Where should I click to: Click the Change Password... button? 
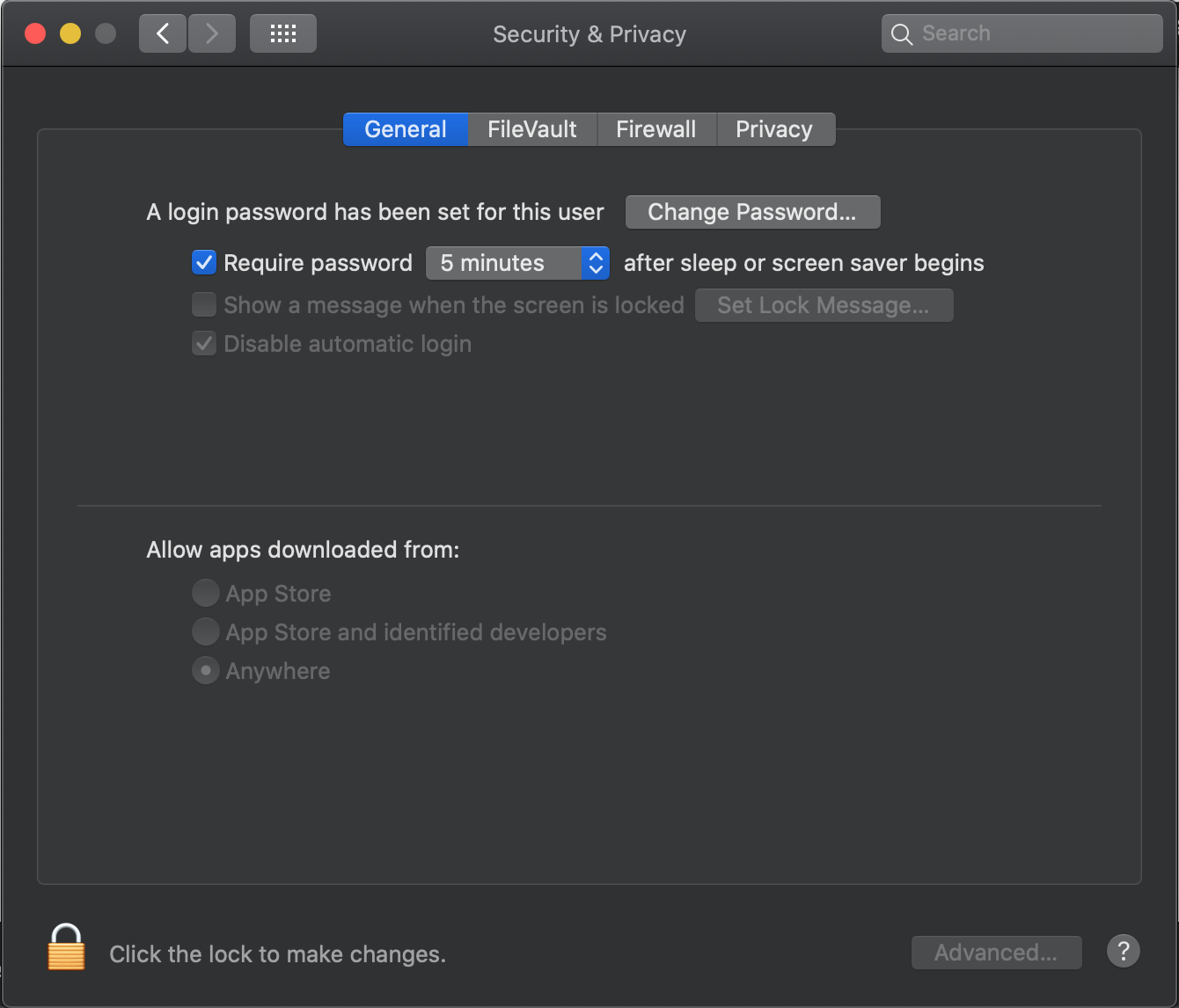point(752,212)
